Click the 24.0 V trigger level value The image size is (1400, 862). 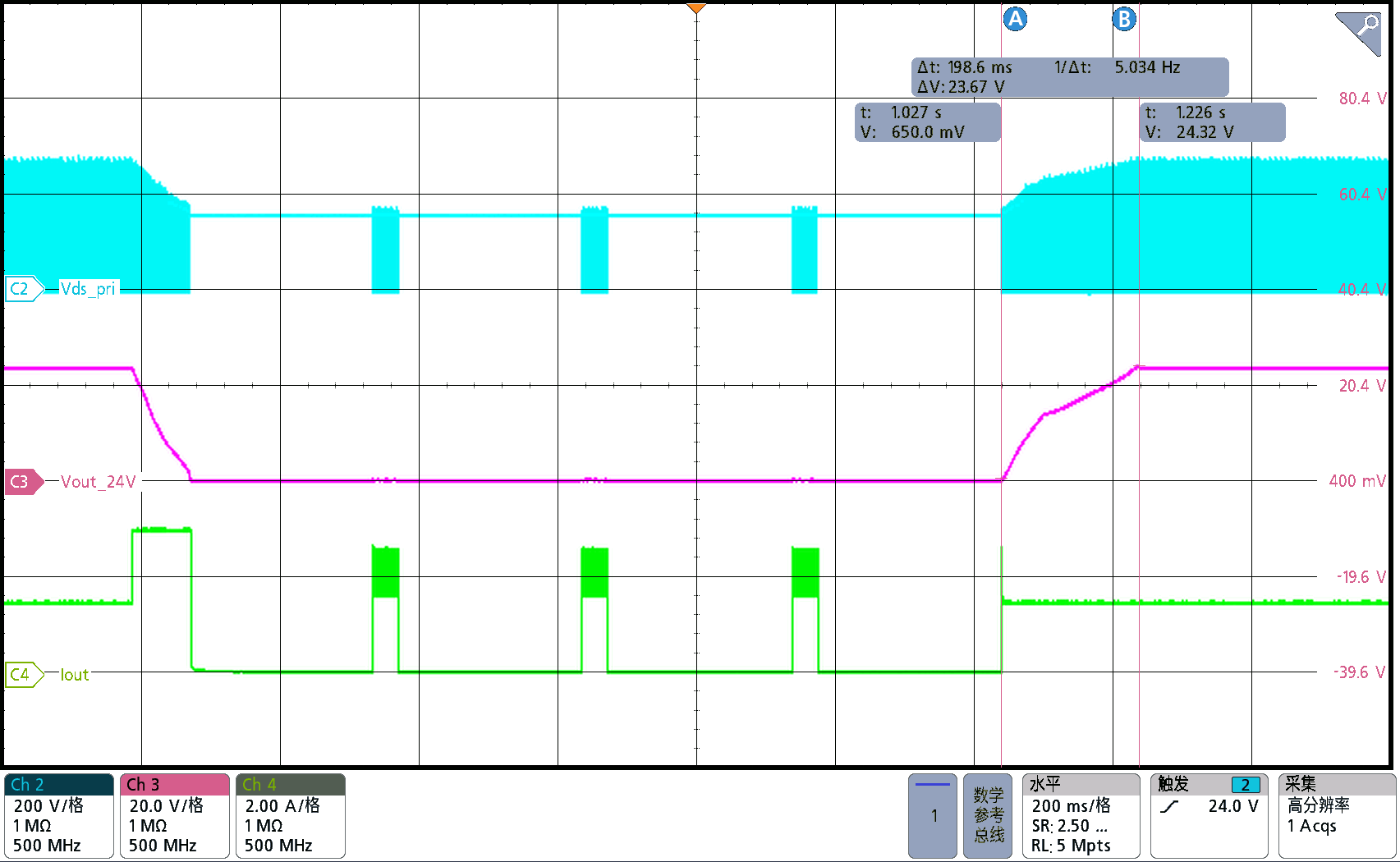pyautogui.click(x=1233, y=806)
